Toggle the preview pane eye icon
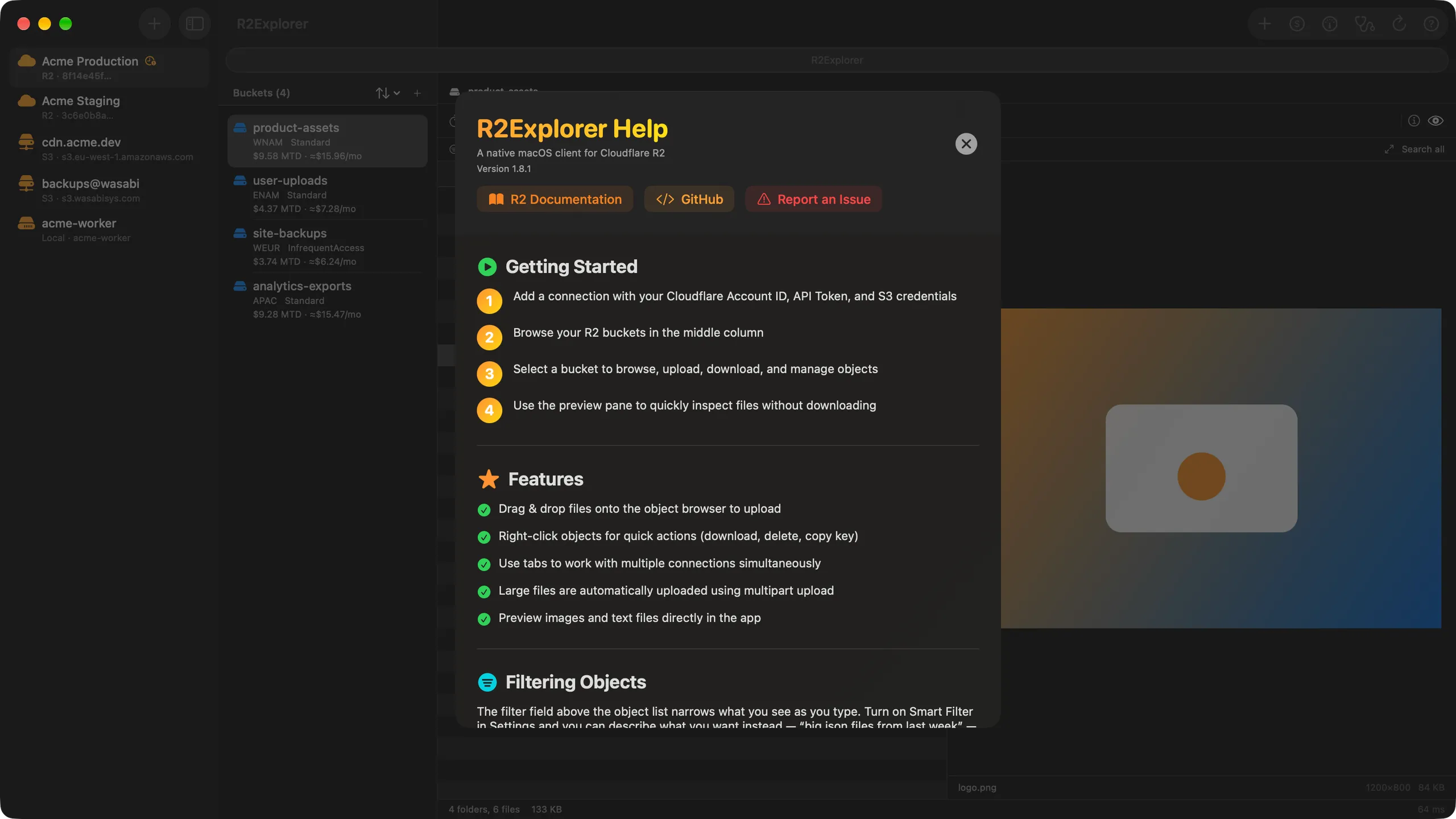This screenshot has width=1456, height=819. (x=1435, y=121)
